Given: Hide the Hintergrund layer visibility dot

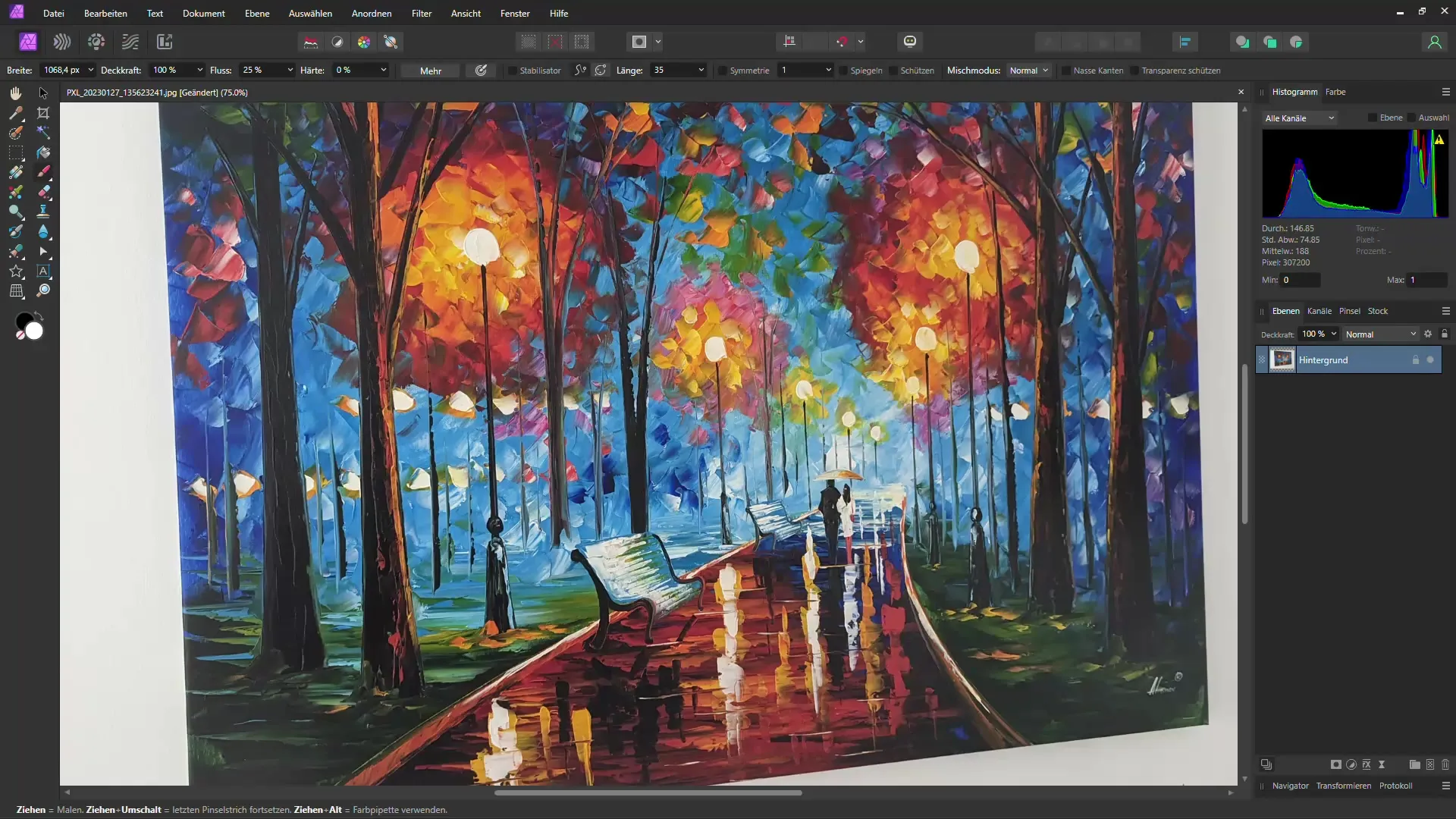Looking at the screenshot, I should pyautogui.click(x=1430, y=360).
